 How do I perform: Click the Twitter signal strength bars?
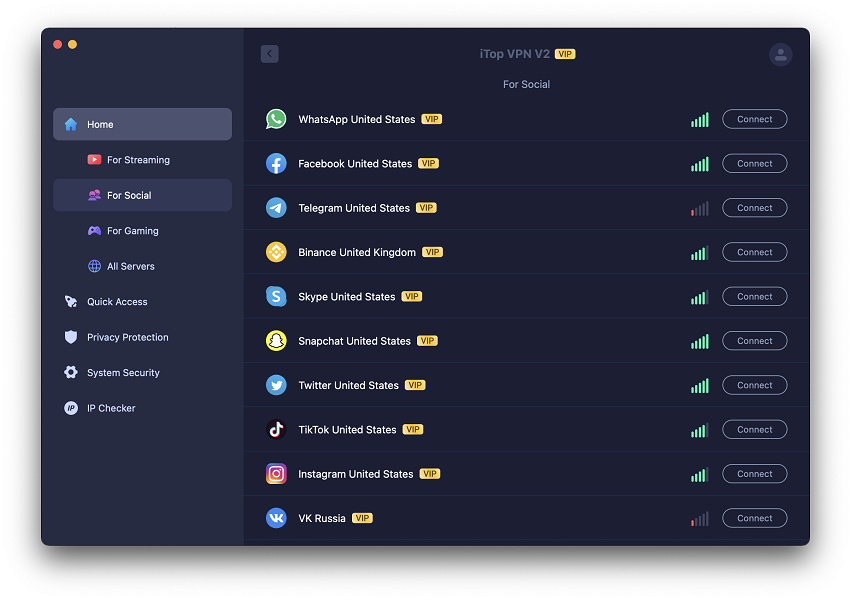pyautogui.click(x=700, y=386)
